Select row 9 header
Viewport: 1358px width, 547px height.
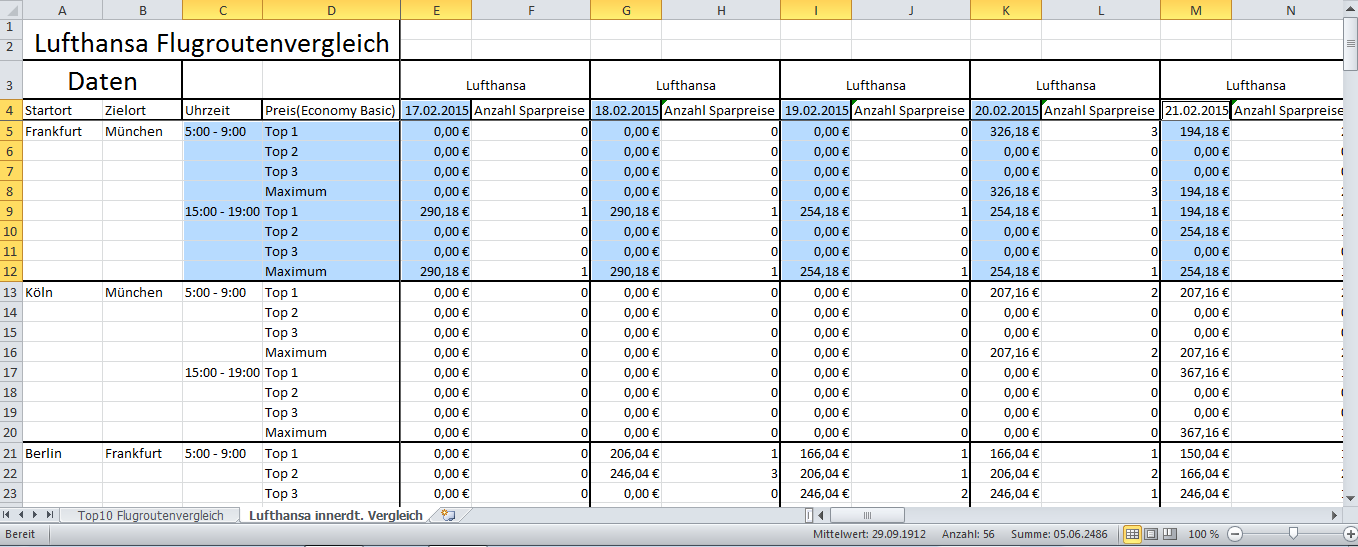click(11, 211)
